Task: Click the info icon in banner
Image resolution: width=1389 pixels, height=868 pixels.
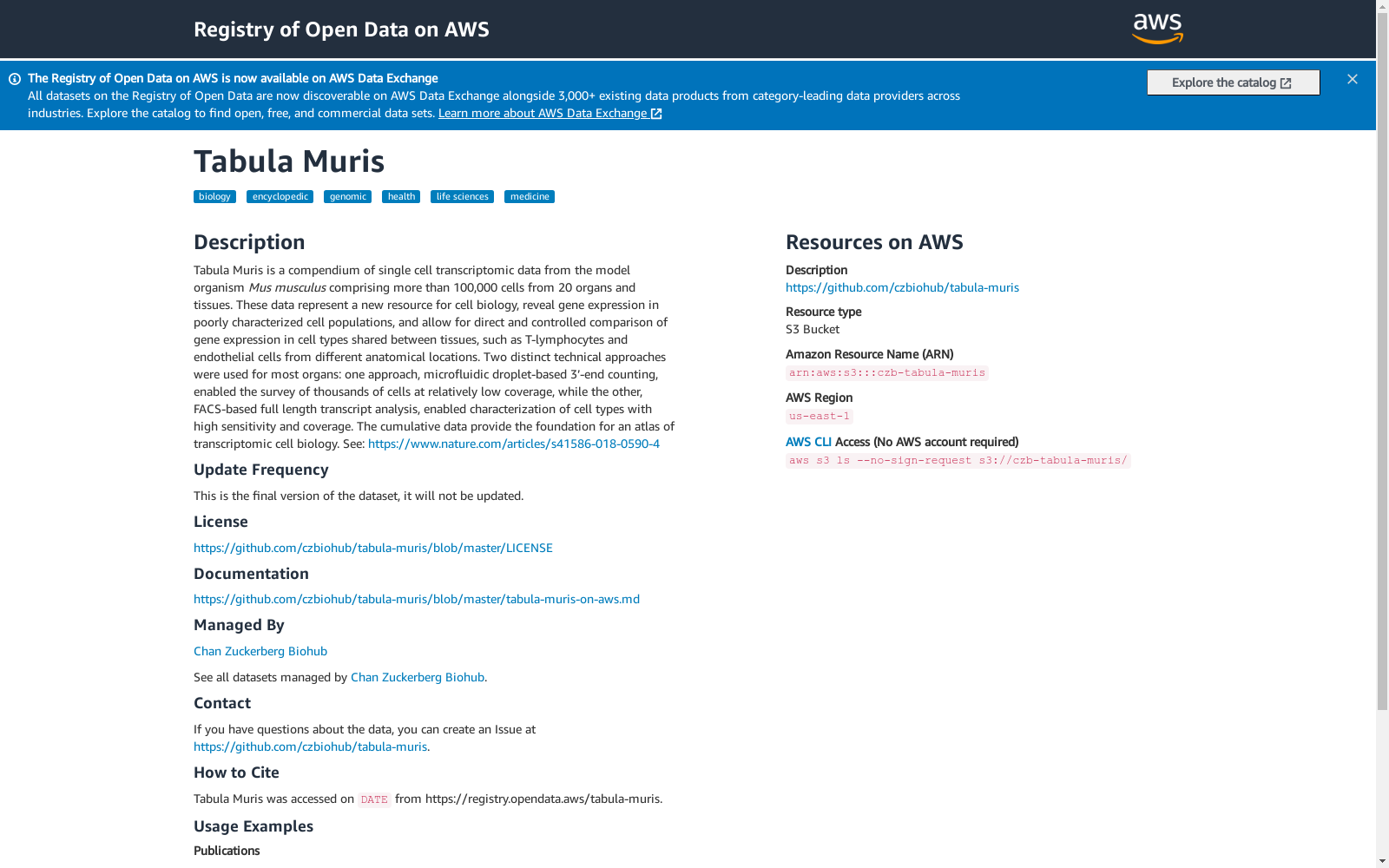Action: tap(15, 79)
